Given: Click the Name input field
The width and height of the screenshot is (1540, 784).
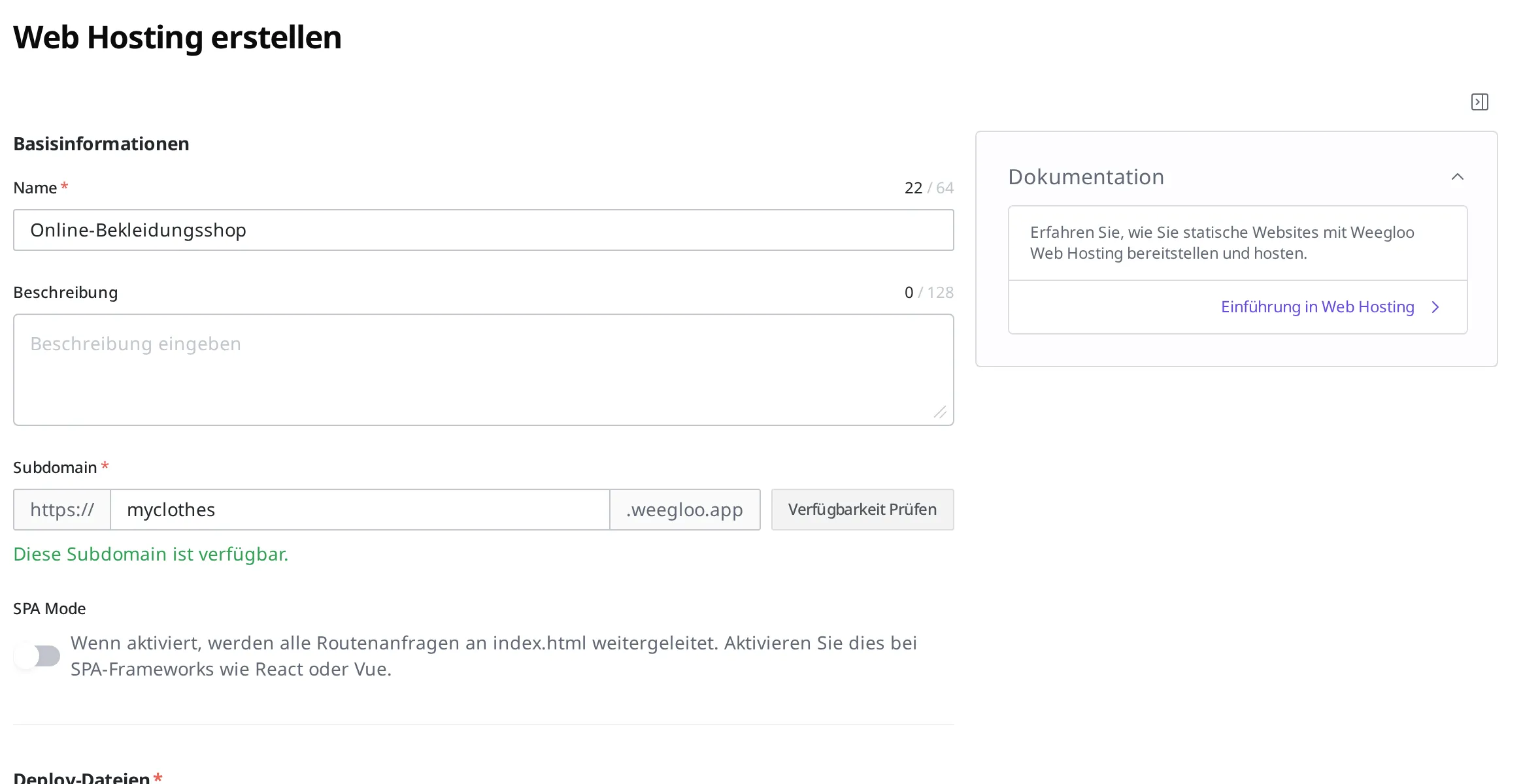Looking at the screenshot, I should (483, 230).
